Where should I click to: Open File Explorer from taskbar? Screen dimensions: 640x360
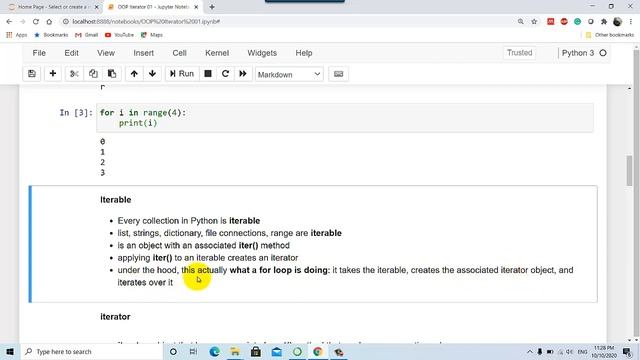pos(235,351)
